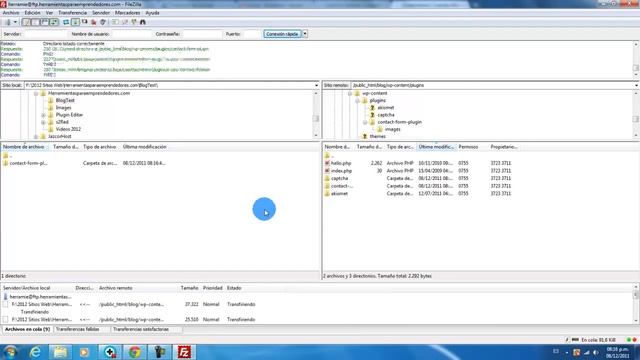Toggle processing of the transfer queue

(x=76, y=22)
